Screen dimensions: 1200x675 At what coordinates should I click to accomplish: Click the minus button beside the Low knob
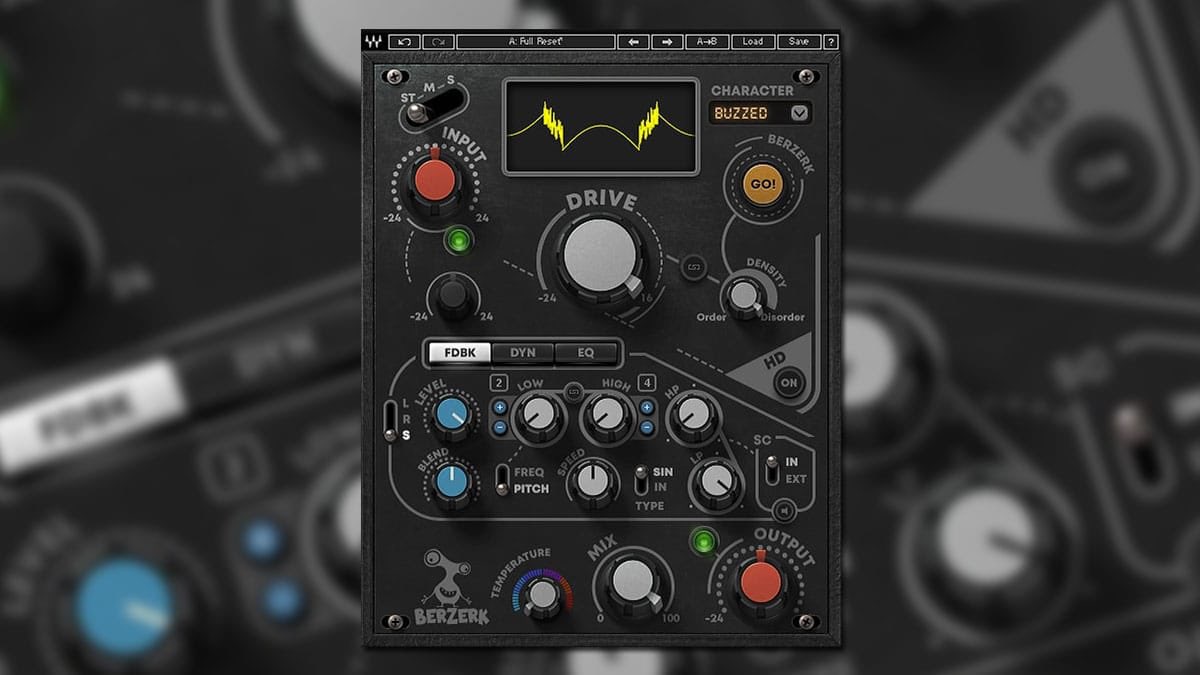click(x=499, y=428)
